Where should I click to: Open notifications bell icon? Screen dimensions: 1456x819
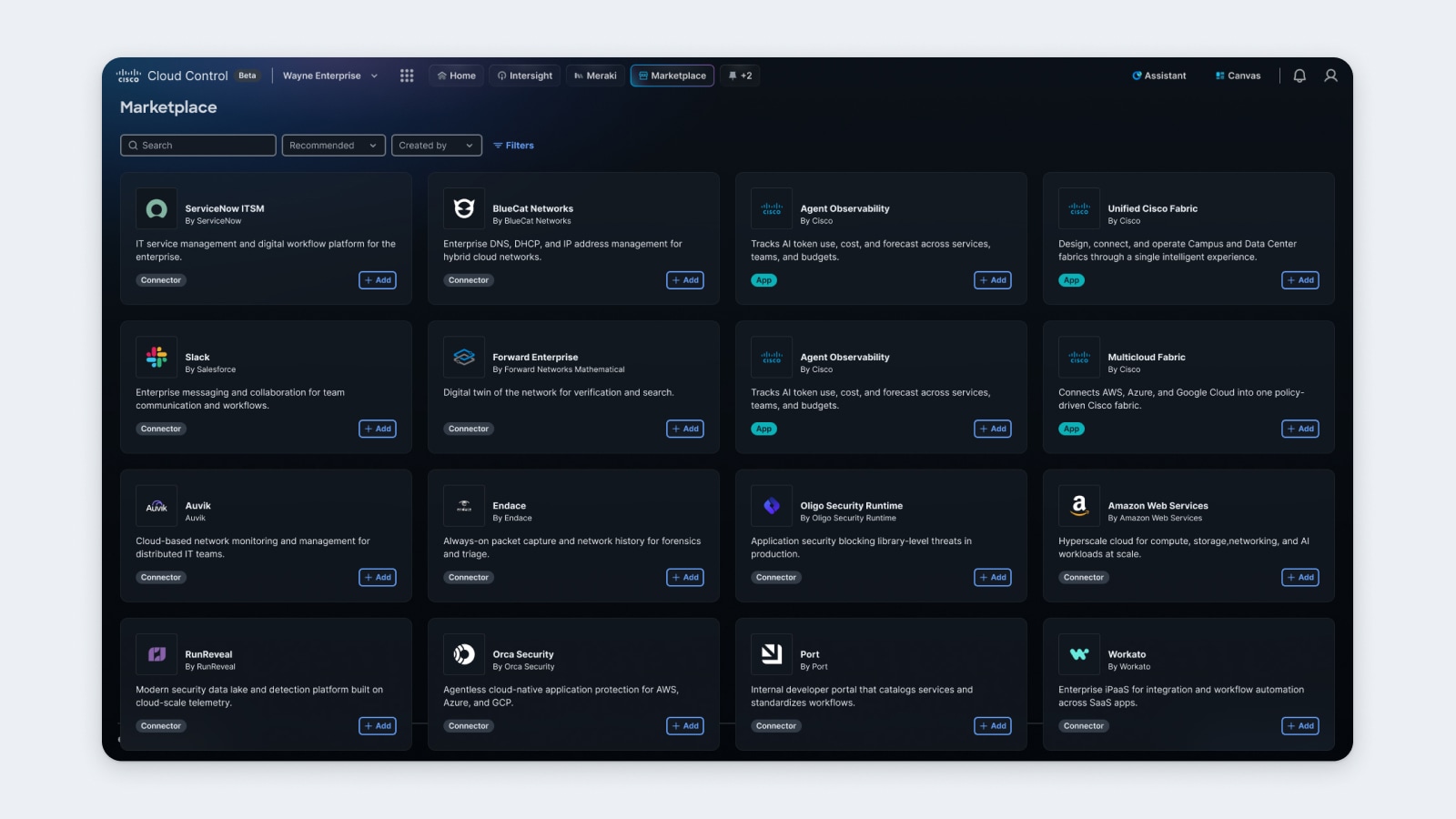(x=1299, y=76)
